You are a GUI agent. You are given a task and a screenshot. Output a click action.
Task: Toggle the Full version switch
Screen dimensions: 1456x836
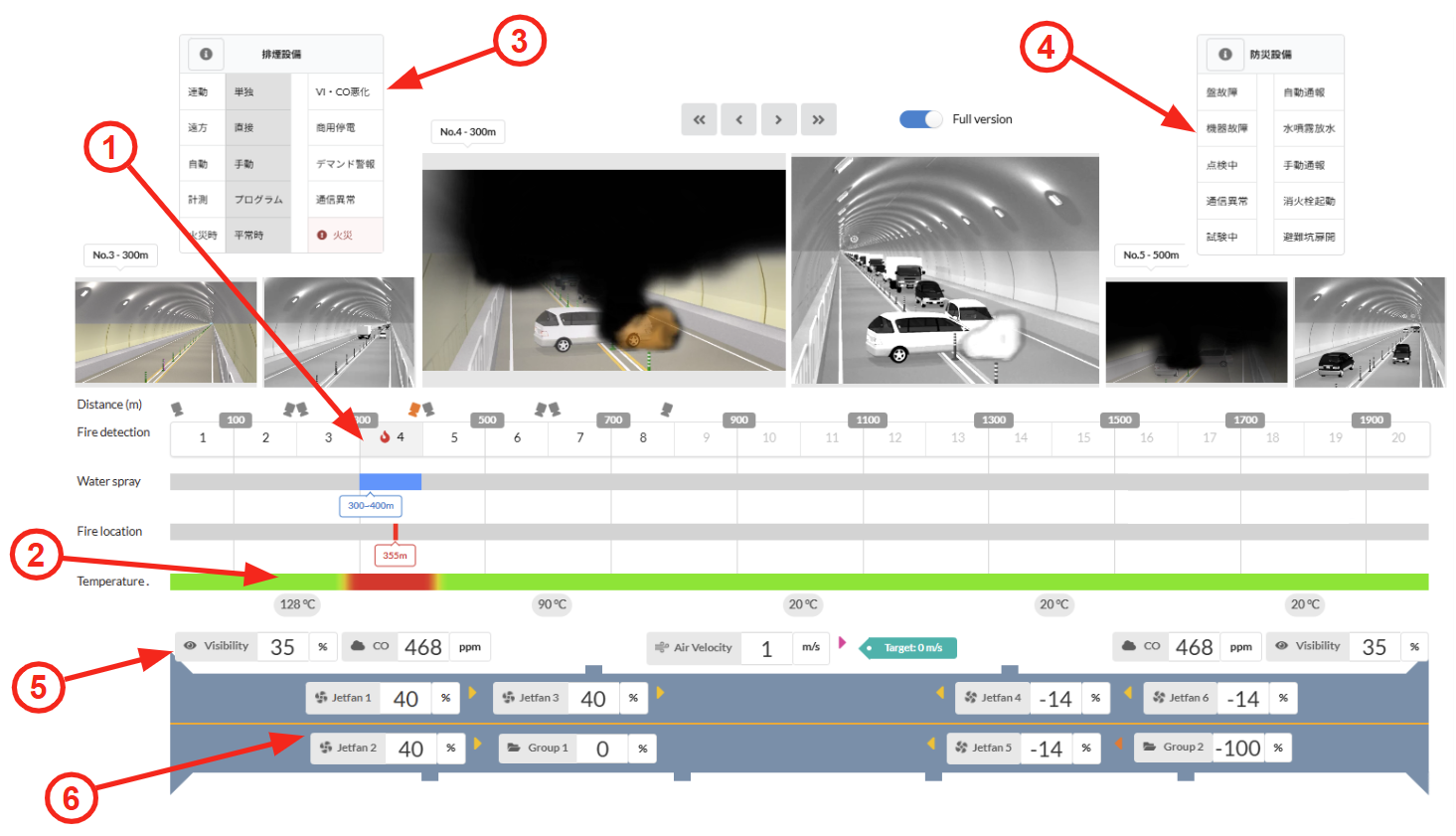921,119
